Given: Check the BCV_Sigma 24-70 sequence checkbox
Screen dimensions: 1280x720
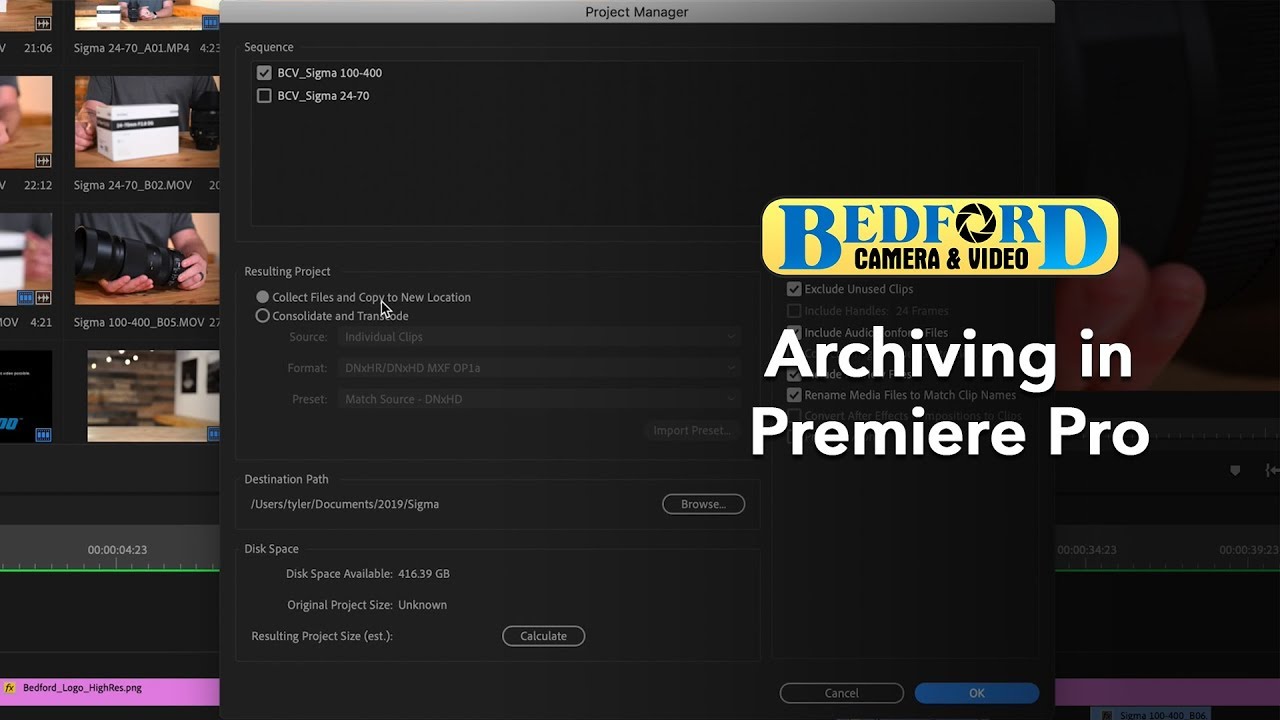Looking at the screenshot, I should 264,96.
